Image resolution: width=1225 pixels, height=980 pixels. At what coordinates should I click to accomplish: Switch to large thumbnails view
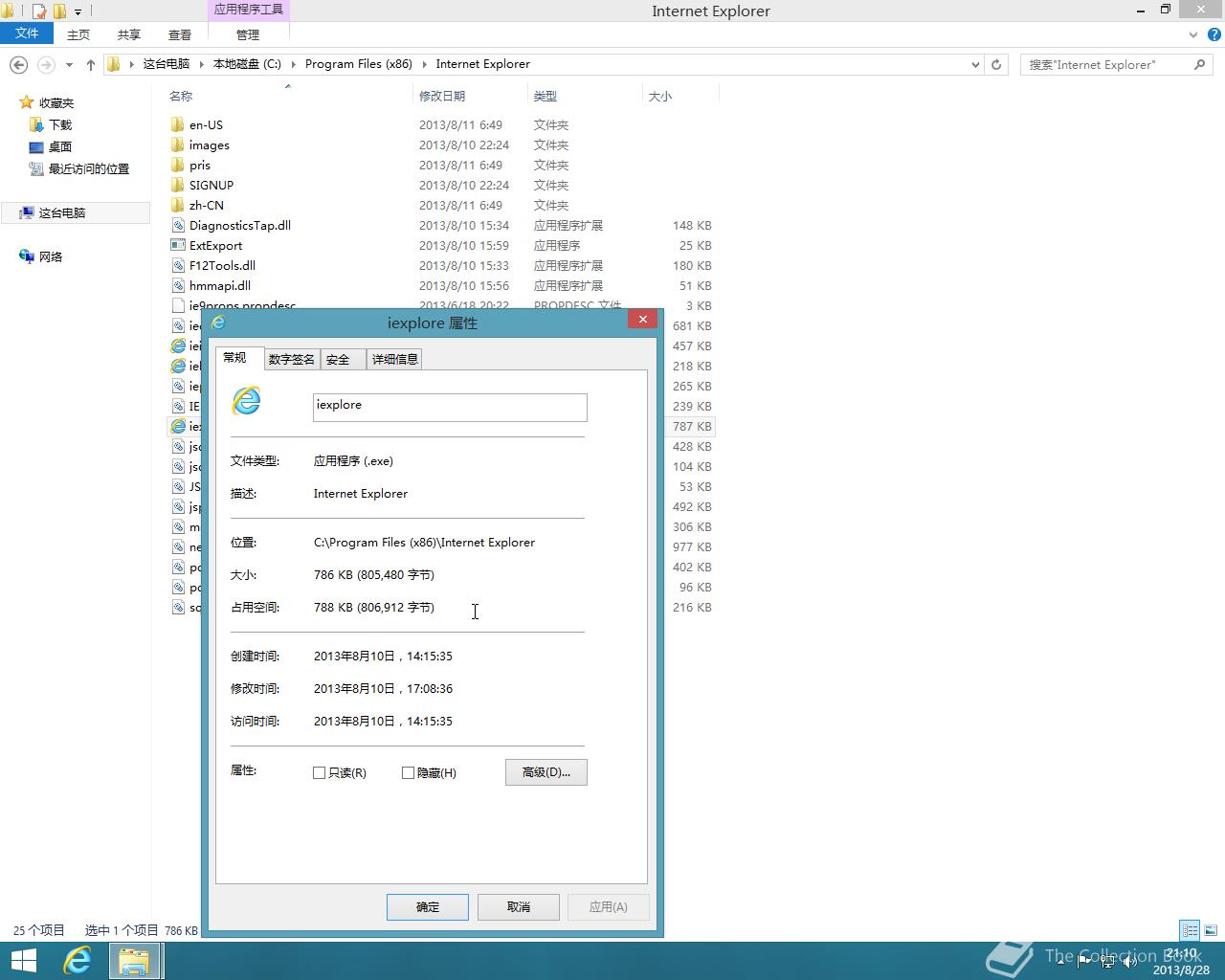click(x=1210, y=930)
